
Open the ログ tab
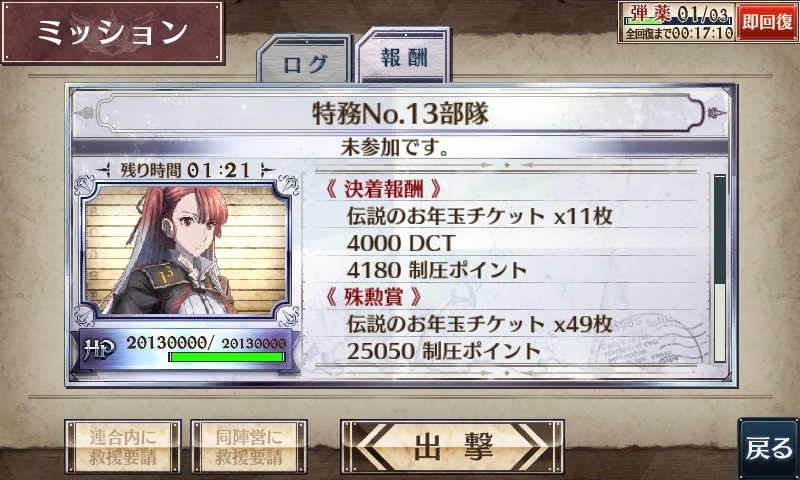(305, 60)
